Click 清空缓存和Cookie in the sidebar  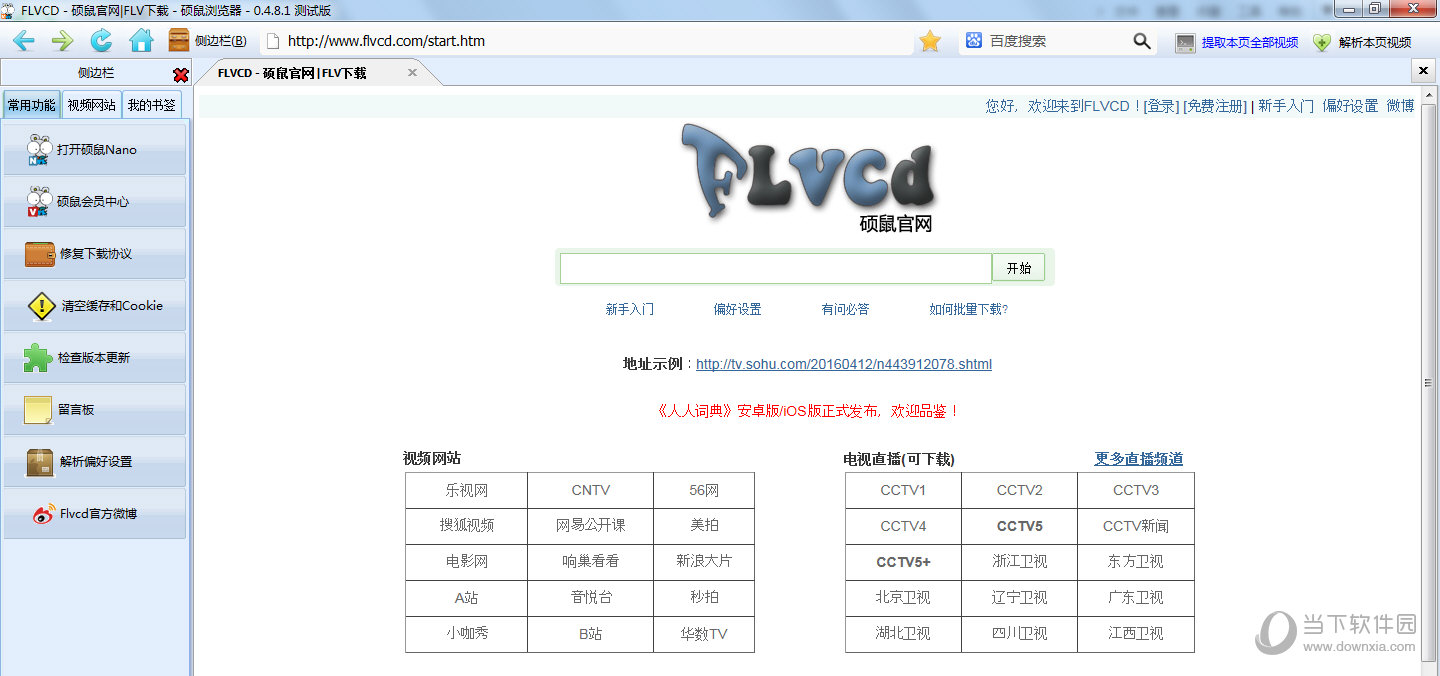click(95, 305)
